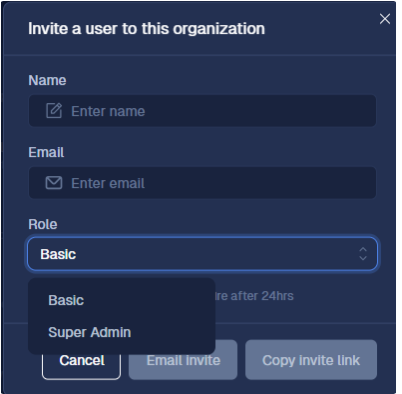Collapse the Role combo box showing Basic
This screenshot has width=402, height=394.
pos(202,254)
